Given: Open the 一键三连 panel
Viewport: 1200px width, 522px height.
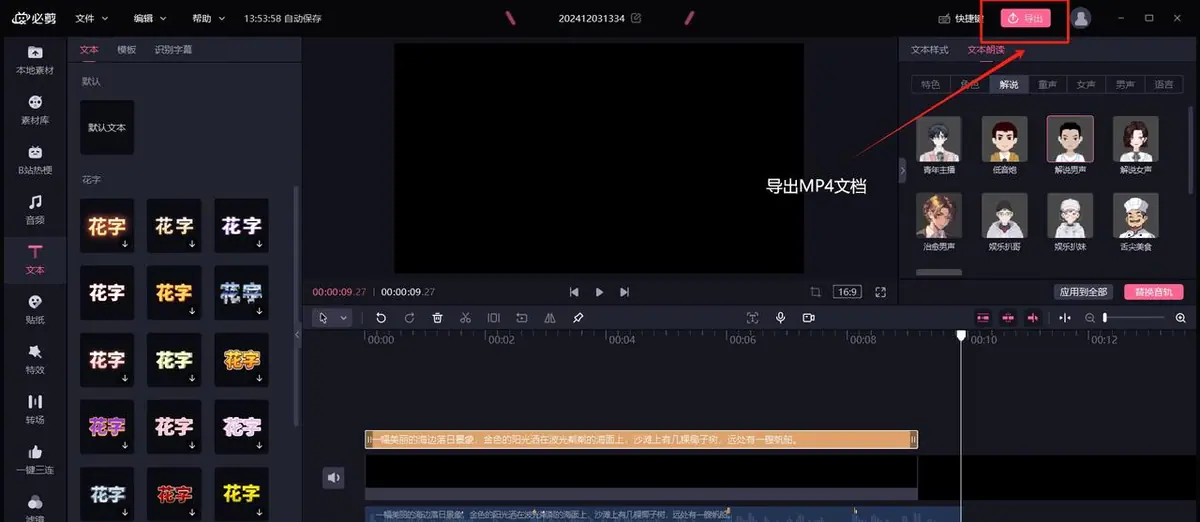Looking at the screenshot, I should pos(35,459).
